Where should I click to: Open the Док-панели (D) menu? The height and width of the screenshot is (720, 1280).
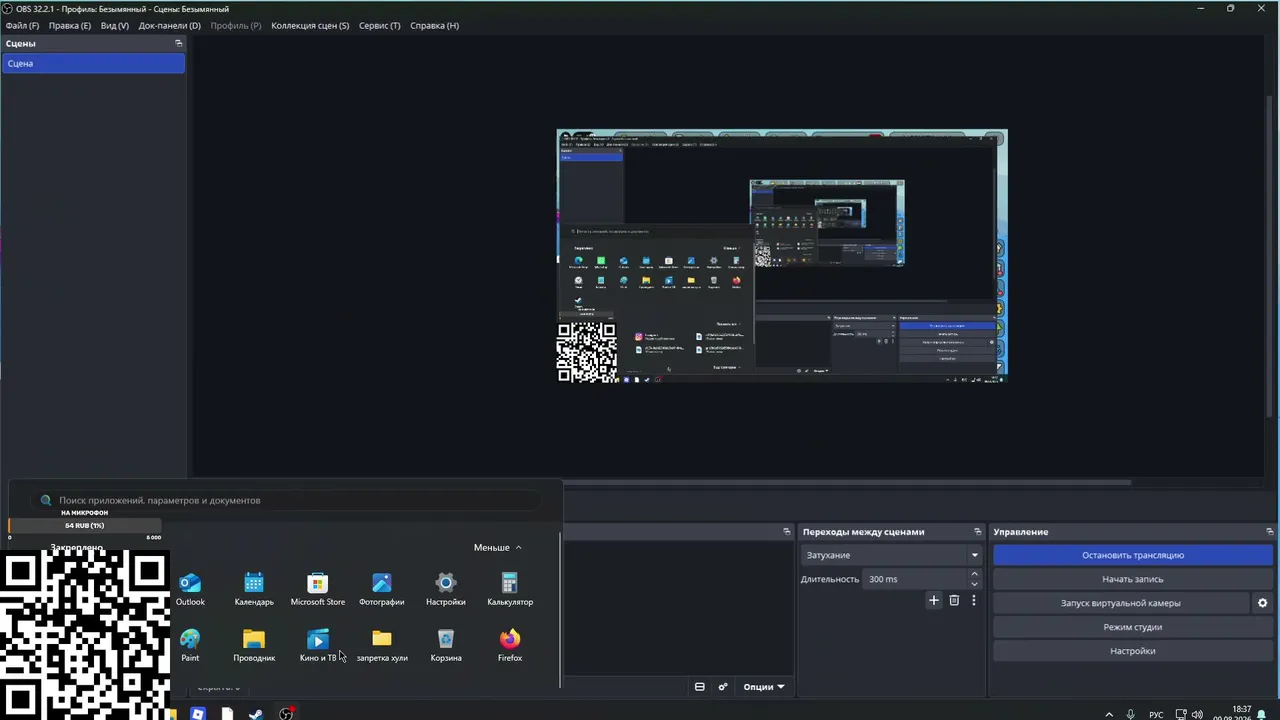(x=170, y=25)
